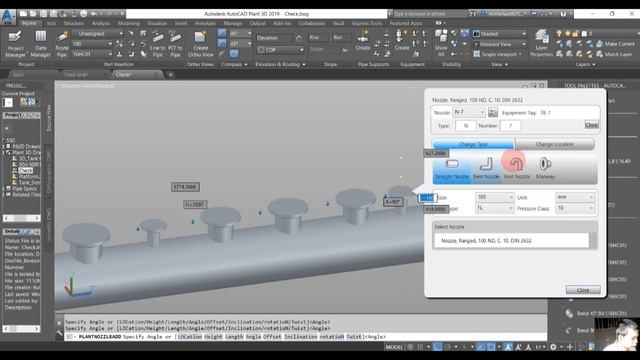Select the Vent Nozzle type
The height and width of the screenshot is (360, 640).
tap(516, 168)
